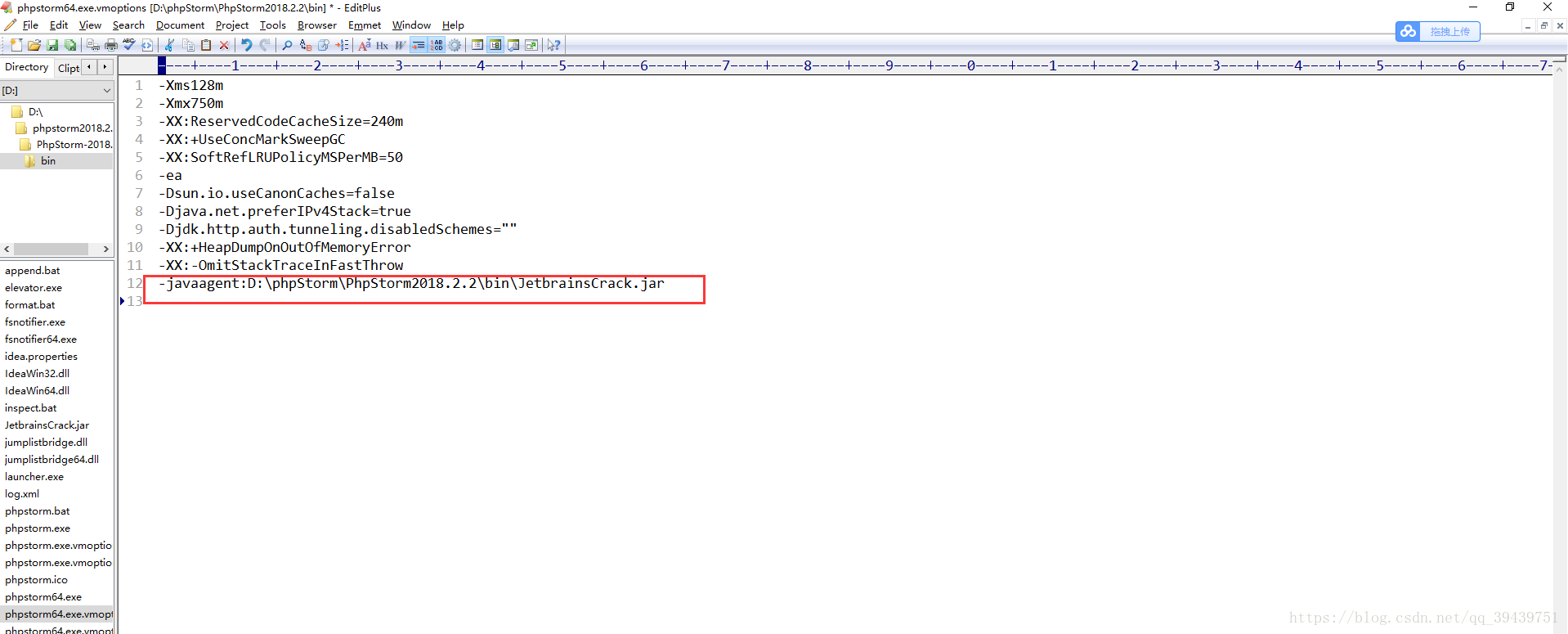
Task: Select idea.properties in file list
Action: [x=41, y=357]
